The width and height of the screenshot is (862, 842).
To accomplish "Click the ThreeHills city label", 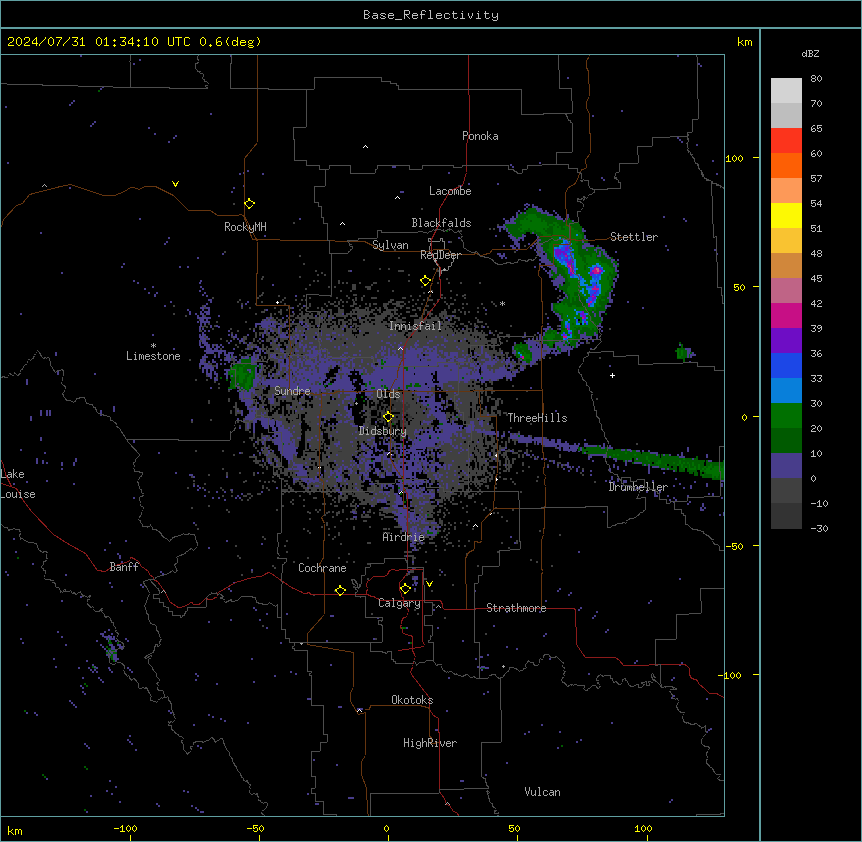I will point(537,418).
